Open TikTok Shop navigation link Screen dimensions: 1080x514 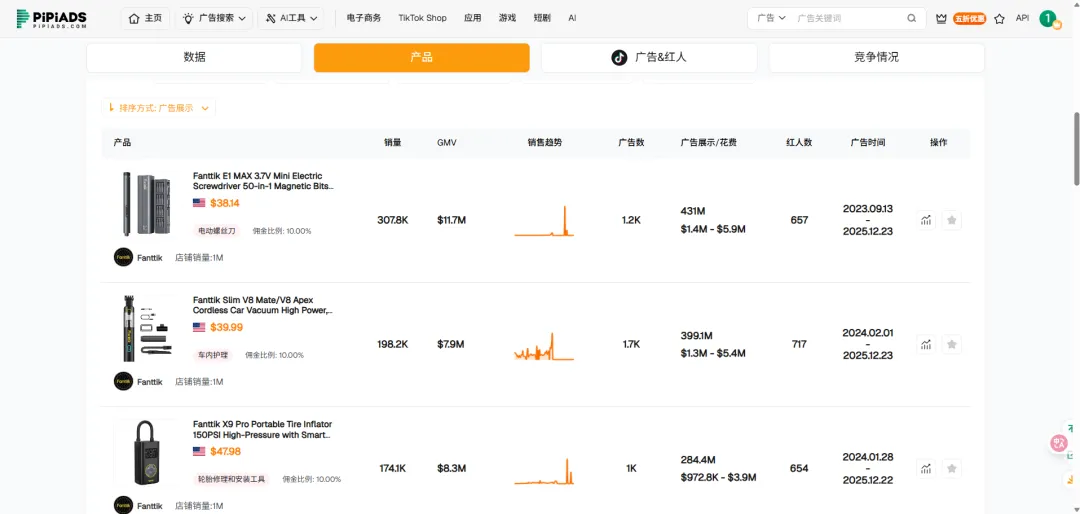422,18
